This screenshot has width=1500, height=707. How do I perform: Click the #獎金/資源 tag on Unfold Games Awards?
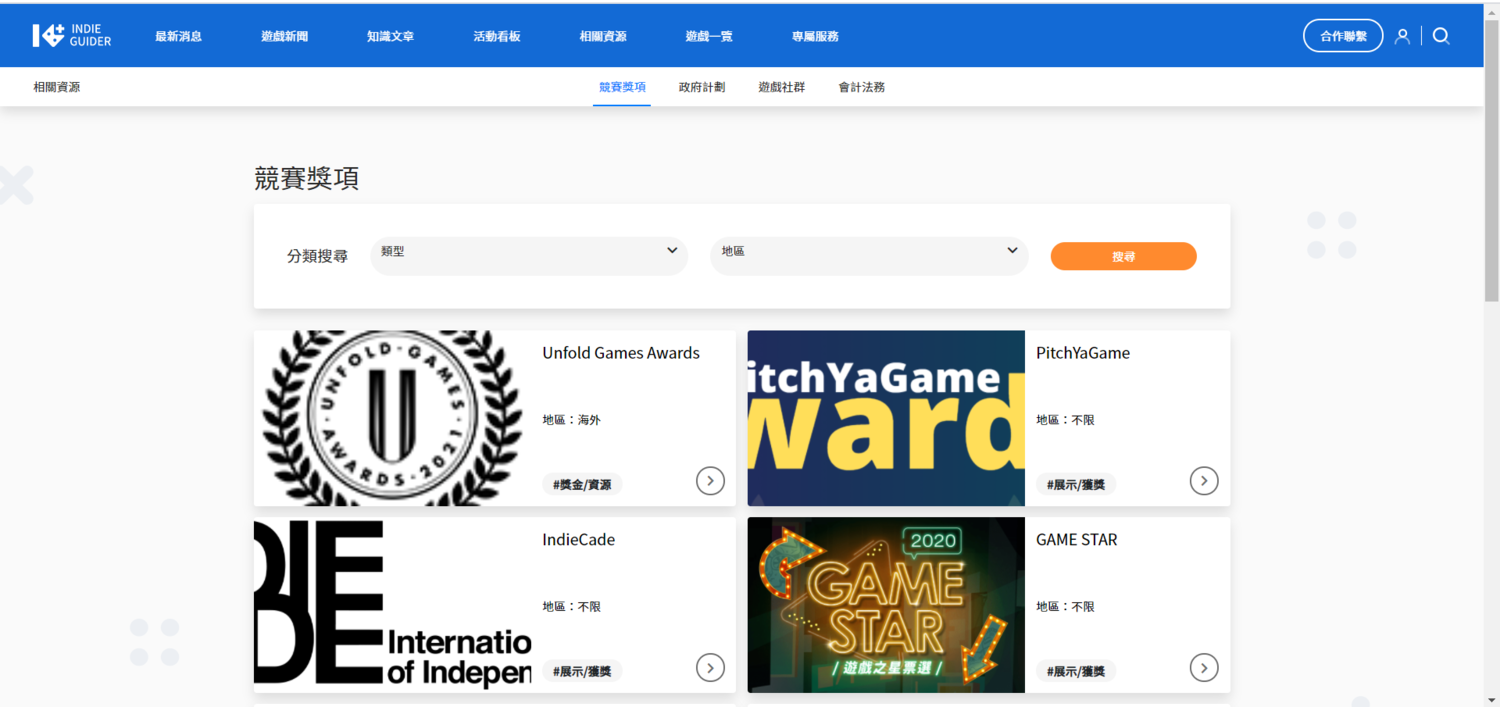[x=583, y=485]
